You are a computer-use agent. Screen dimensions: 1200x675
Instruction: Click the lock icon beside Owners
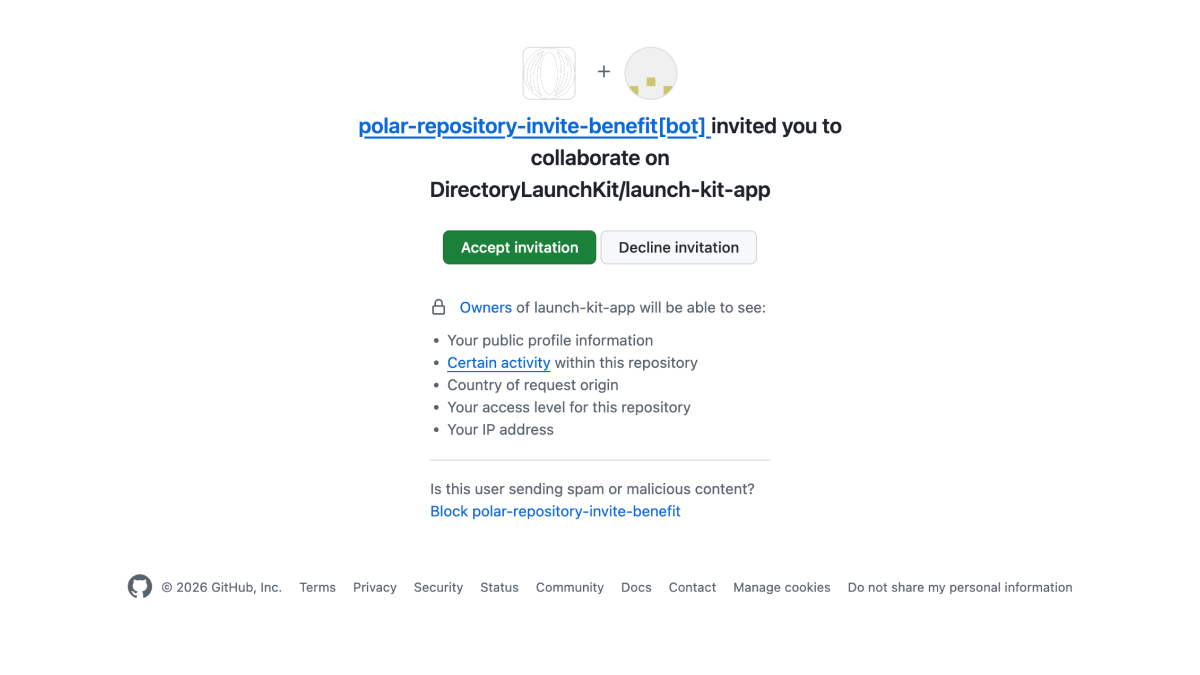438,308
